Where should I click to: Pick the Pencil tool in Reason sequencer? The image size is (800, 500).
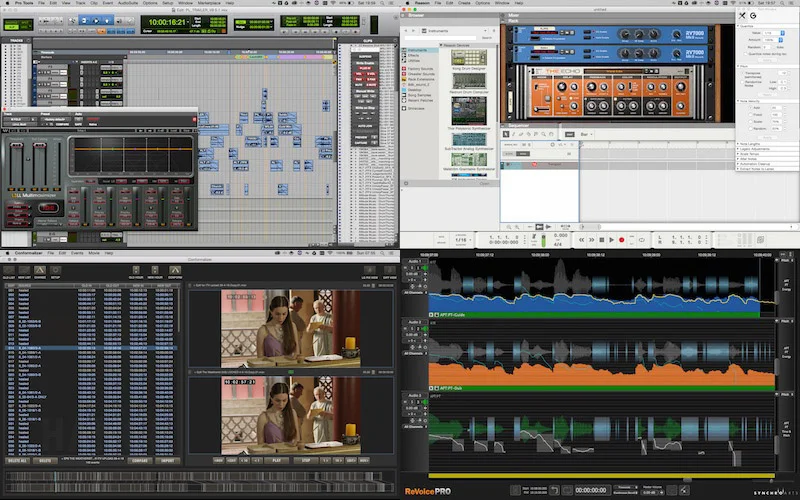514,134
